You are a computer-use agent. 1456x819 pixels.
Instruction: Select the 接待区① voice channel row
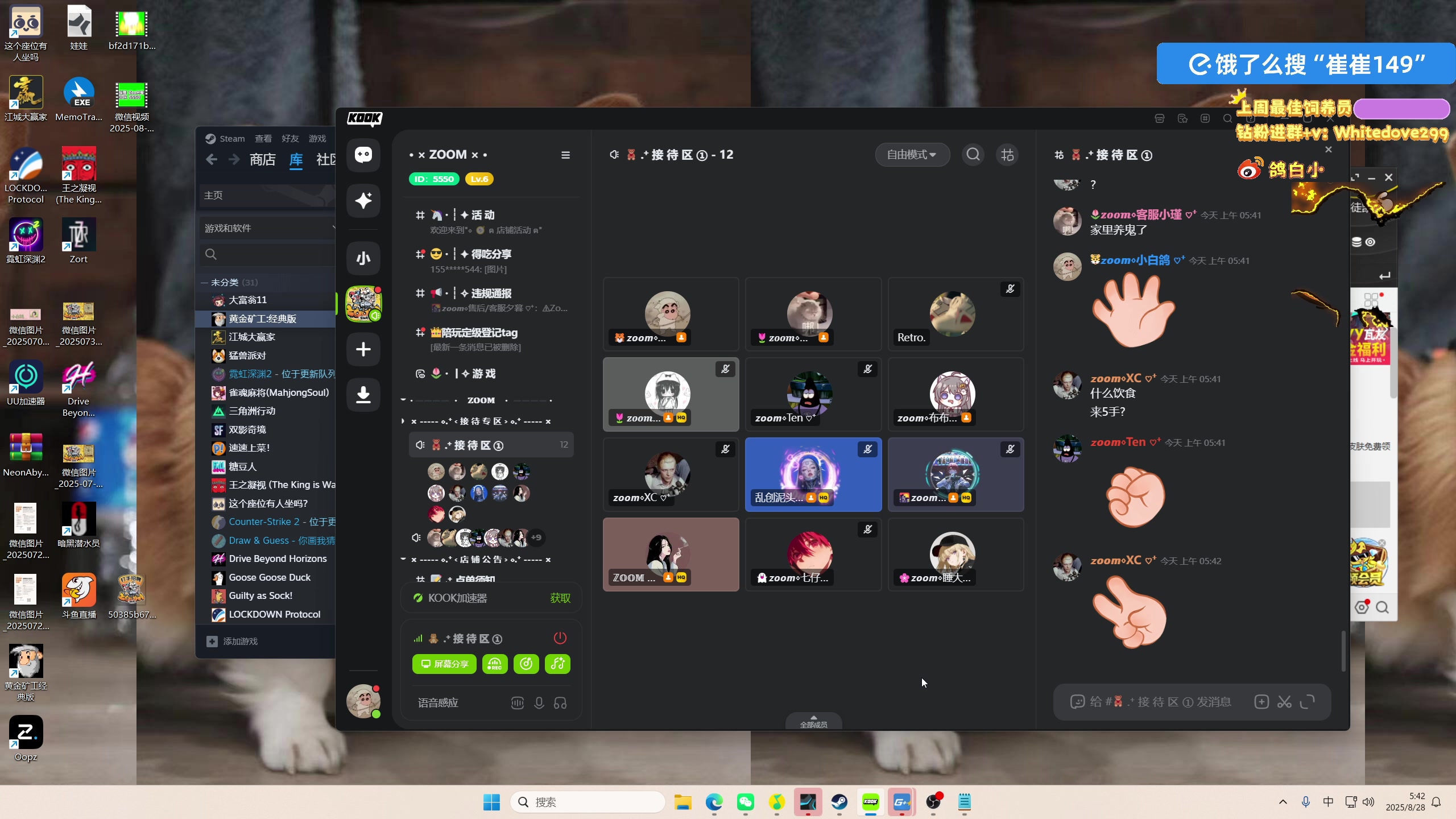[491, 445]
